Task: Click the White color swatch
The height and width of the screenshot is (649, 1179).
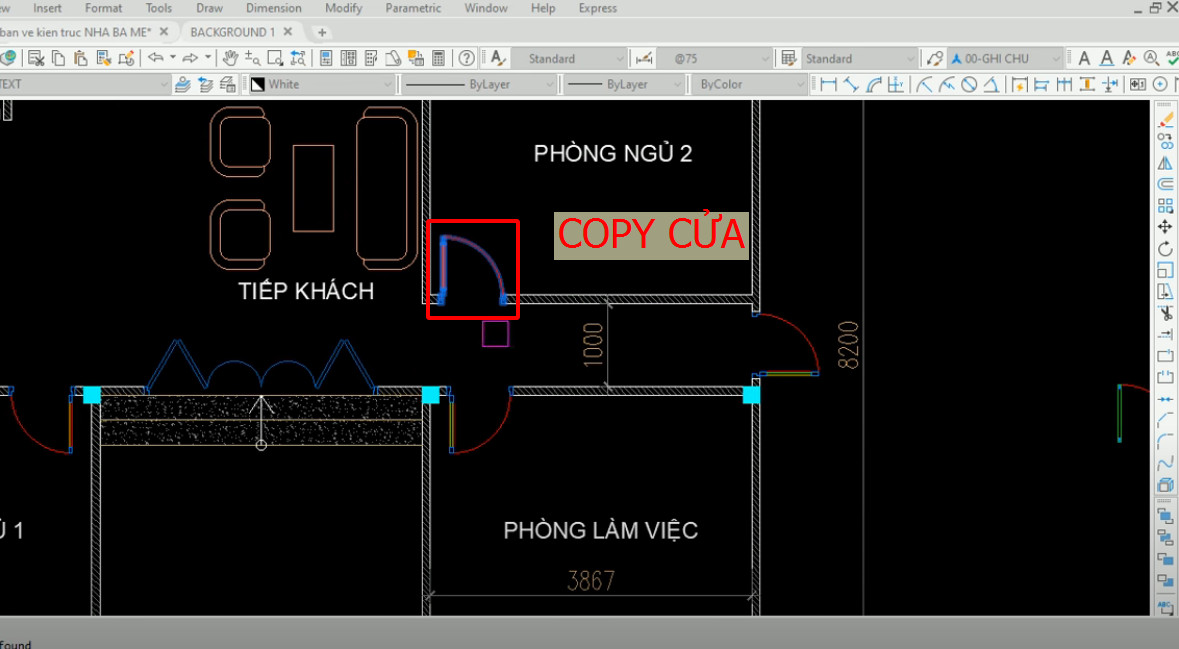Action: (x=256, y=84)
